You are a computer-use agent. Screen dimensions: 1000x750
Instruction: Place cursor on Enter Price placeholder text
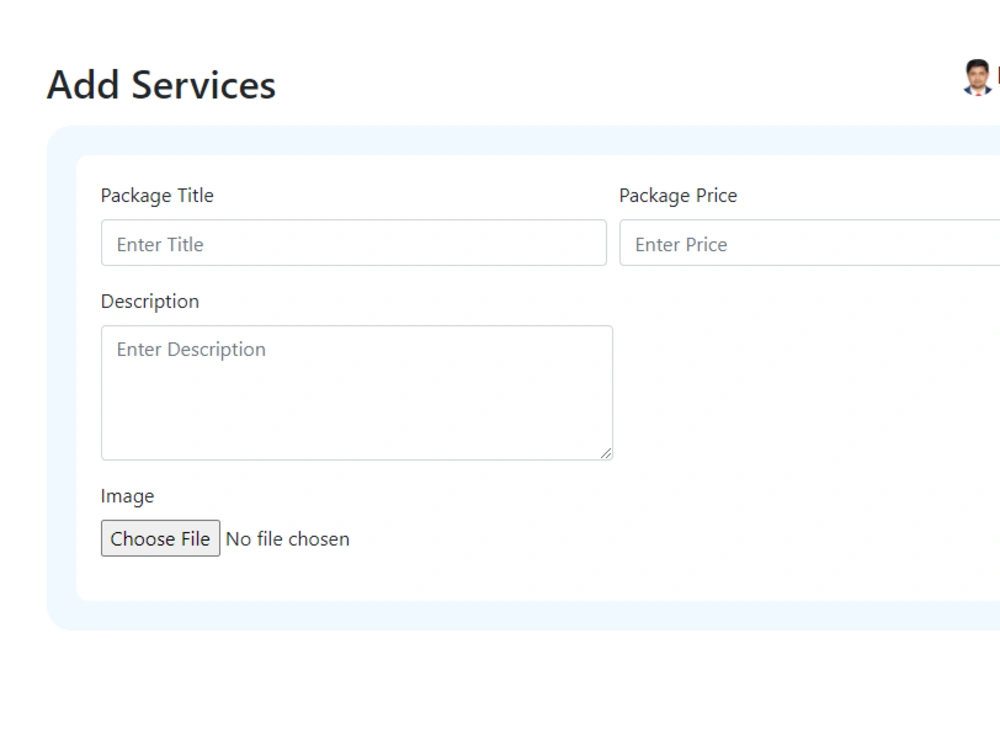(x=681, y=244)
